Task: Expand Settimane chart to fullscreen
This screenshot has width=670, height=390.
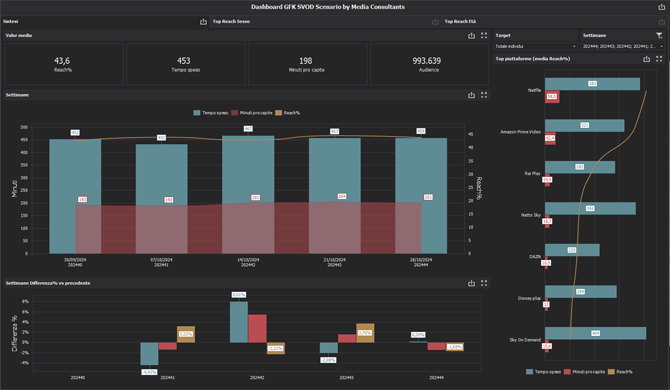Action: 484,95
